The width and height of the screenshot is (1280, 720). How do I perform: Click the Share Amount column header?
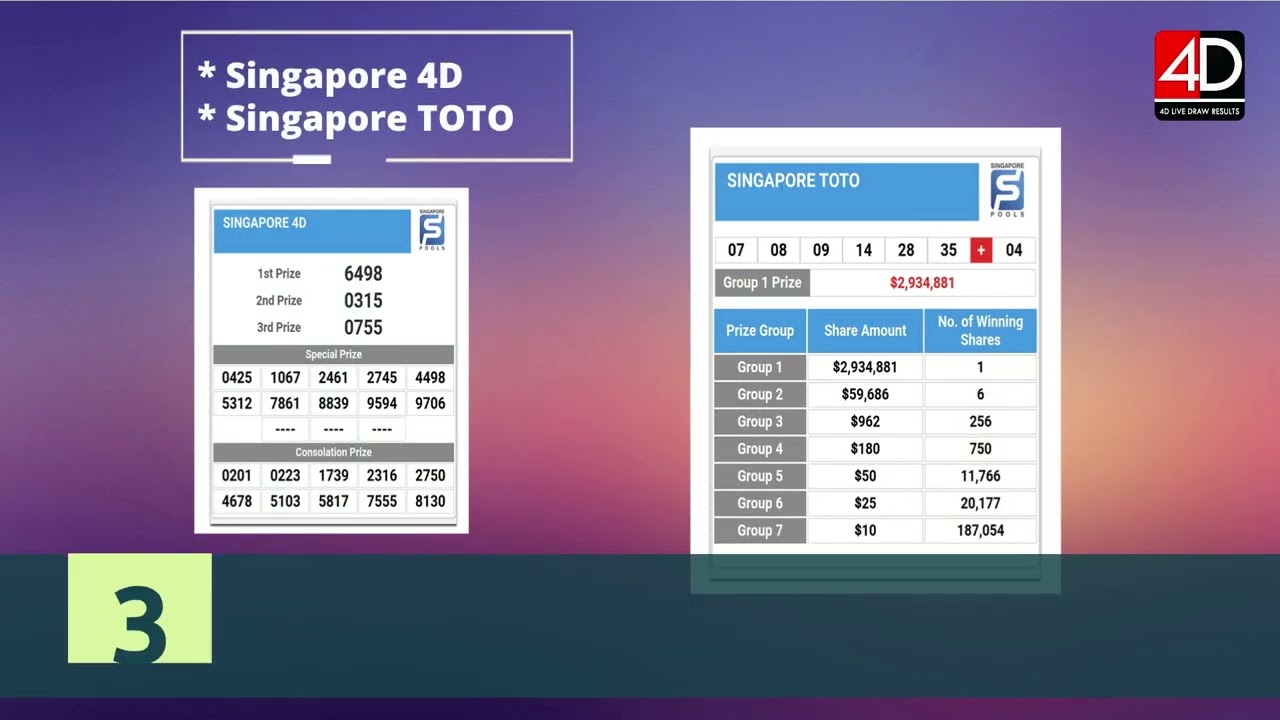point(865,331)
